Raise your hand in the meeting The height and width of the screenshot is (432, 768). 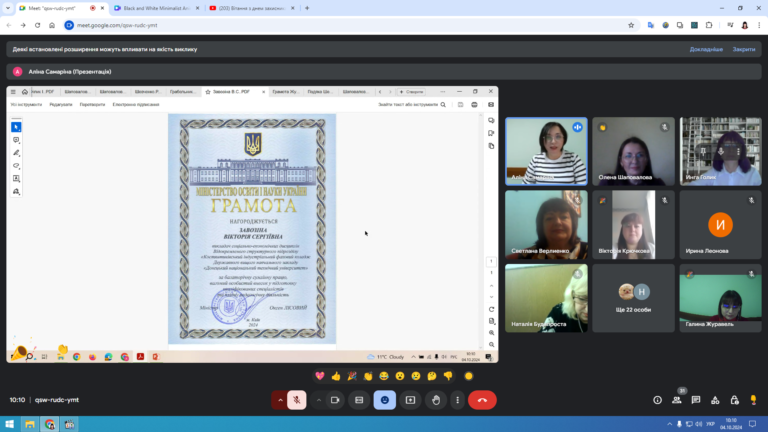point(436,400)
